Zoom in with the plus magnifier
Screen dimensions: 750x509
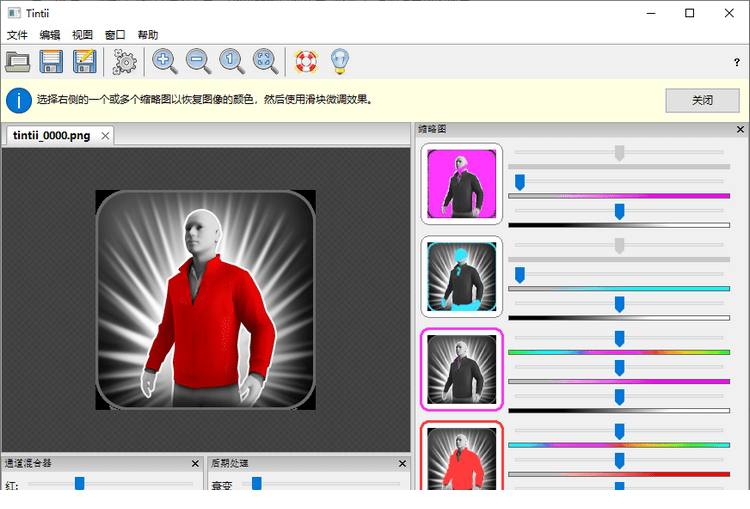[165, 62]
